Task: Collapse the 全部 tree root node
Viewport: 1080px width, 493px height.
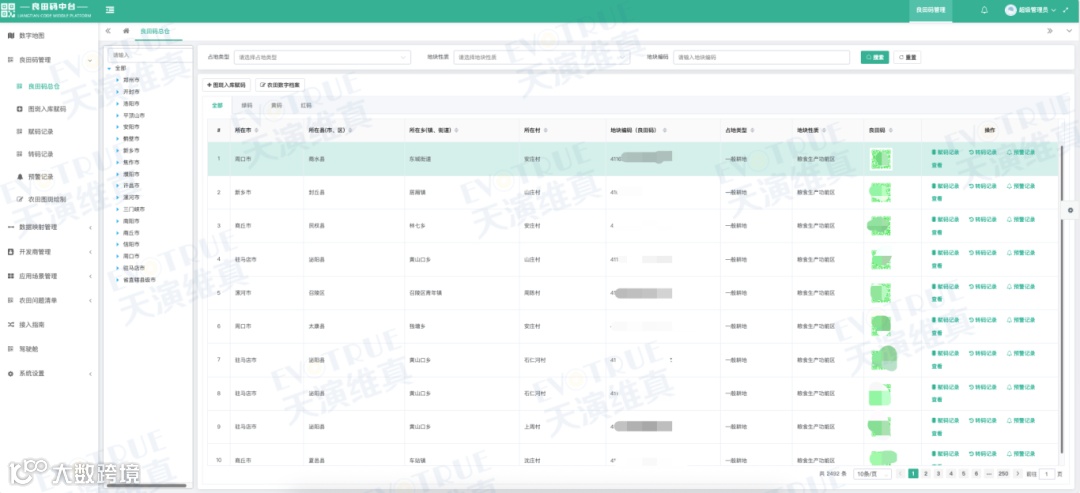Action: pos(109,68)
